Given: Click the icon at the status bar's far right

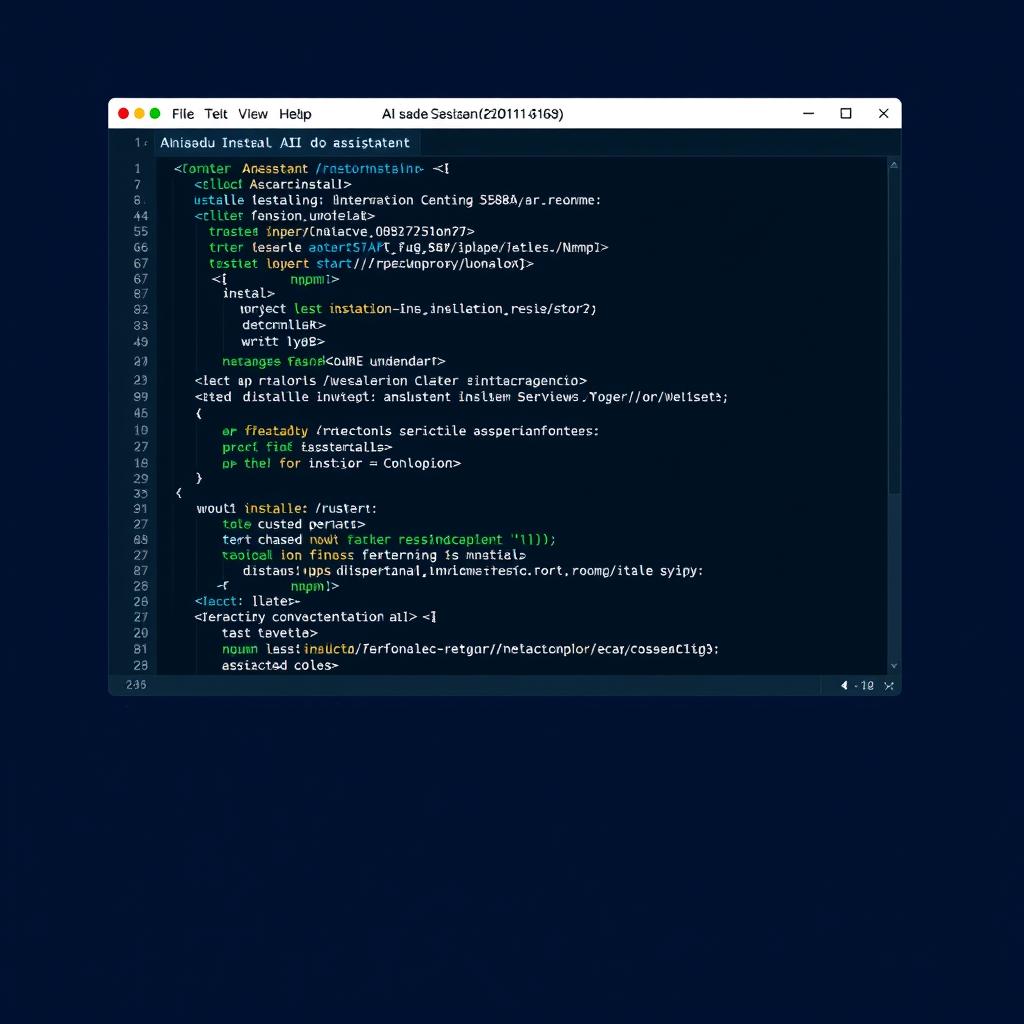Looking at the screenshot, I should (x=888, y=685).
